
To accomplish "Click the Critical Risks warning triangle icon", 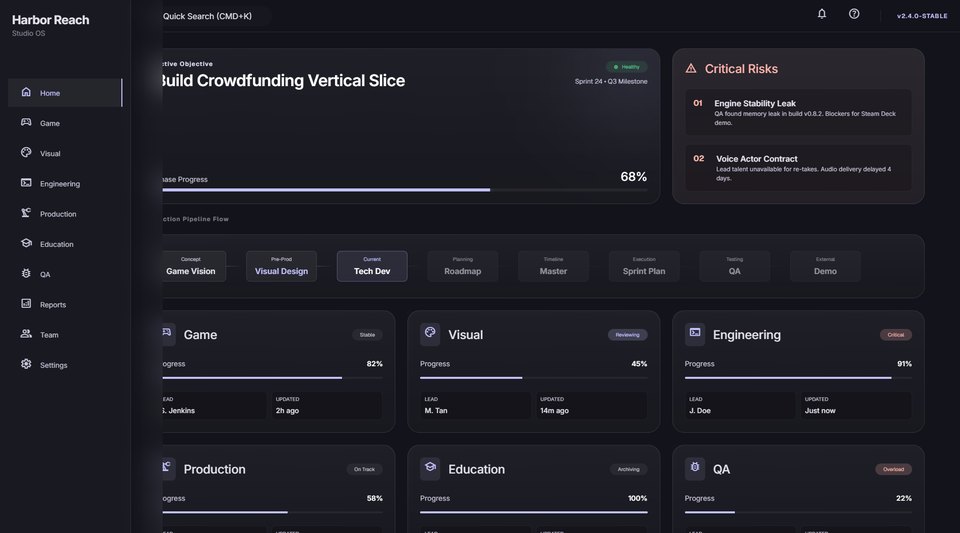I will [691, 69].
